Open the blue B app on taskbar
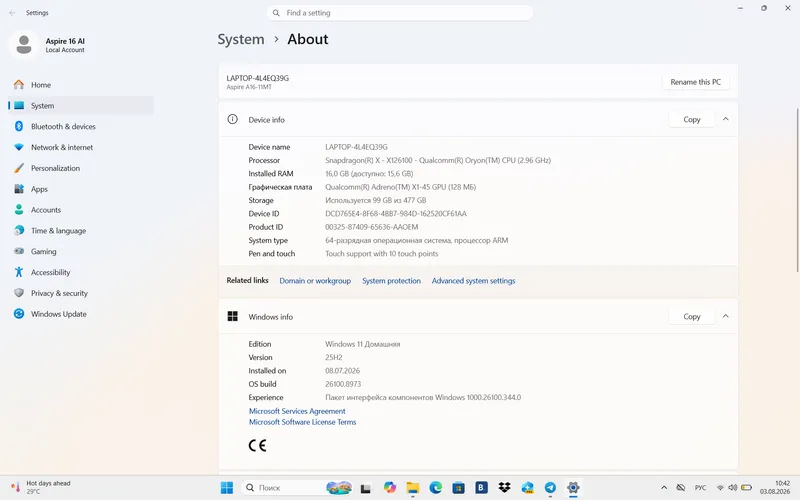The height and width of the screenshot is (500, 800). (x=481, y=488)
